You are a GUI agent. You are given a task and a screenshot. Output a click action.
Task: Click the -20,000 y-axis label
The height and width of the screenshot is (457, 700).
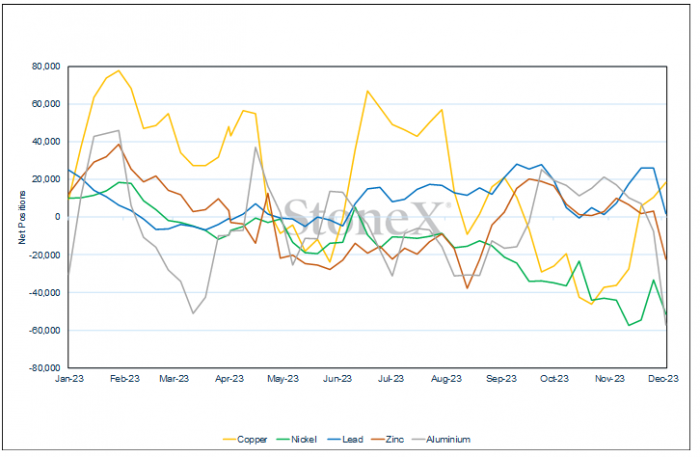(45, 255)
